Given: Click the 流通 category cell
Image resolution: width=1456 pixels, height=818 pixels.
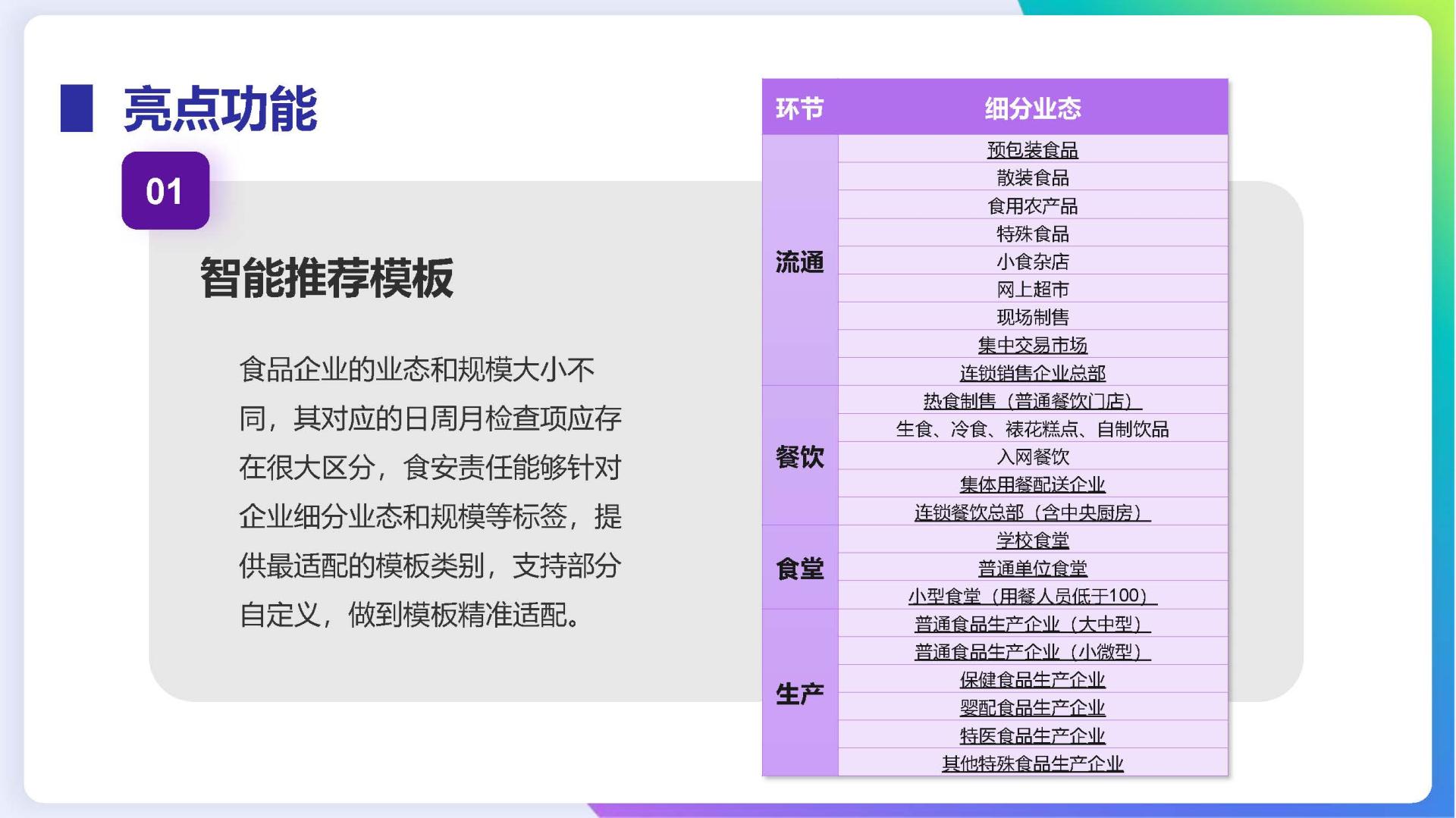Looking at the screenshot, I should 799,262.
